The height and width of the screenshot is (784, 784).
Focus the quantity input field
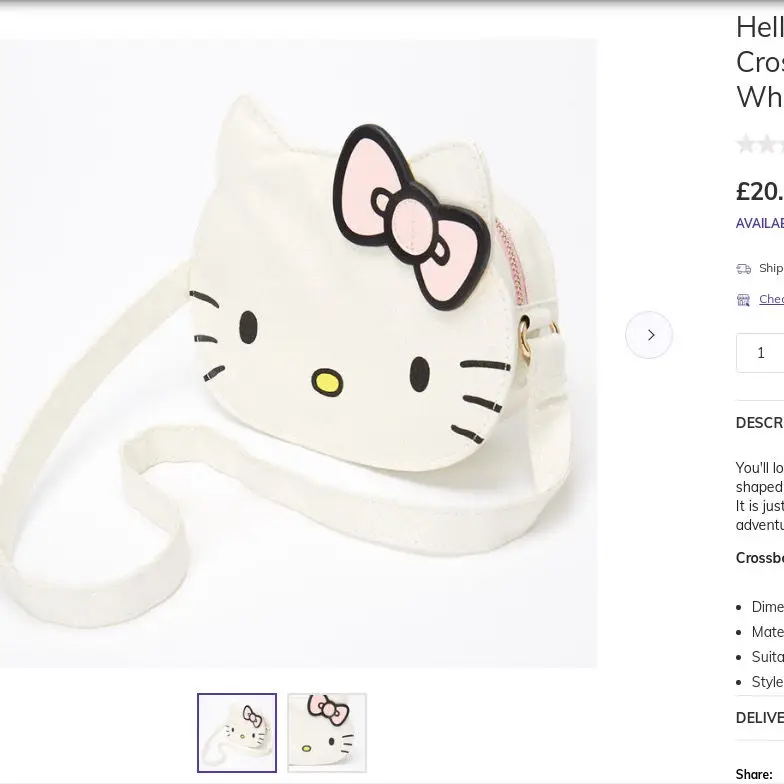coord(761,353)
